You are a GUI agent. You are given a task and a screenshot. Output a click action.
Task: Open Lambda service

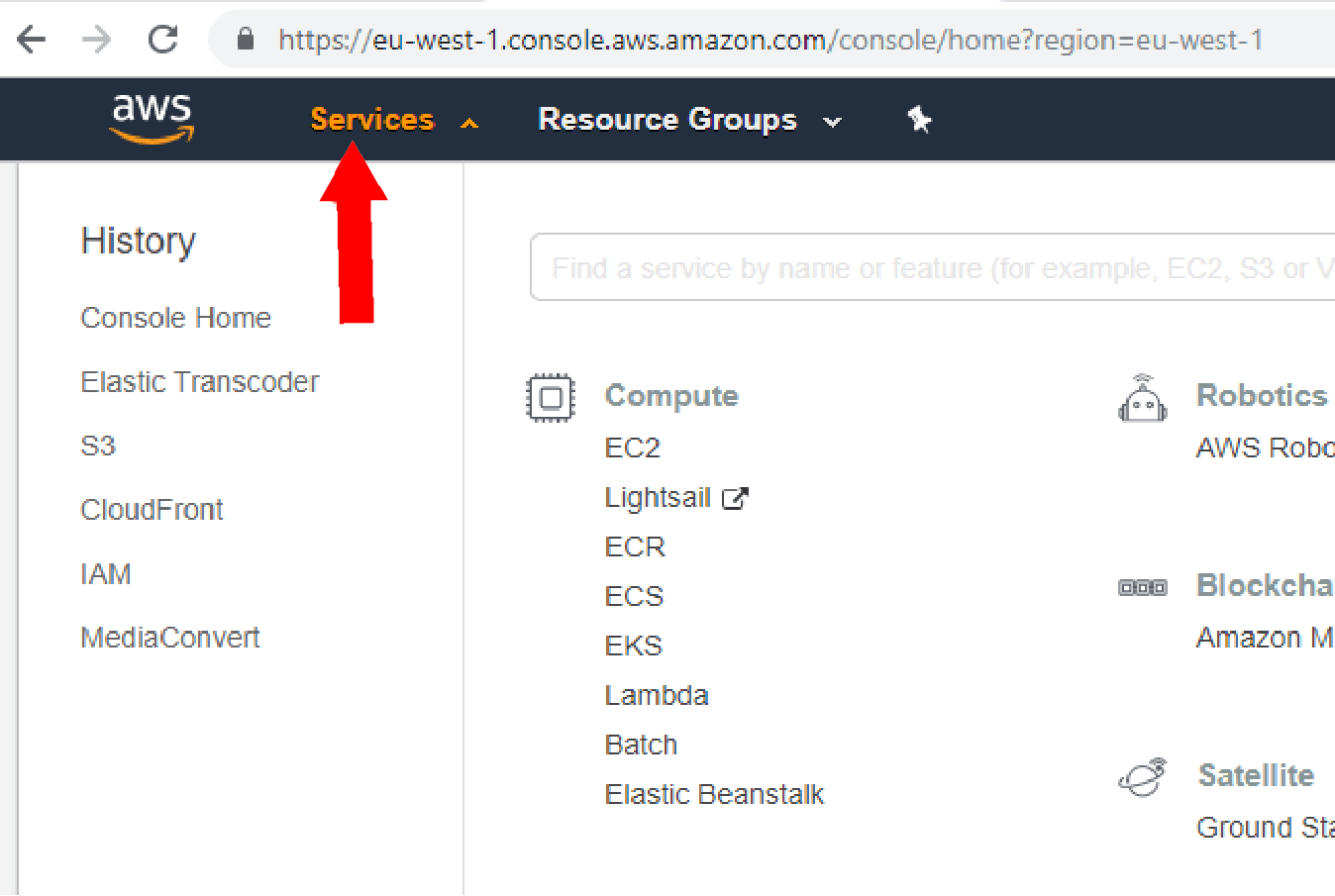pos(657,695)
